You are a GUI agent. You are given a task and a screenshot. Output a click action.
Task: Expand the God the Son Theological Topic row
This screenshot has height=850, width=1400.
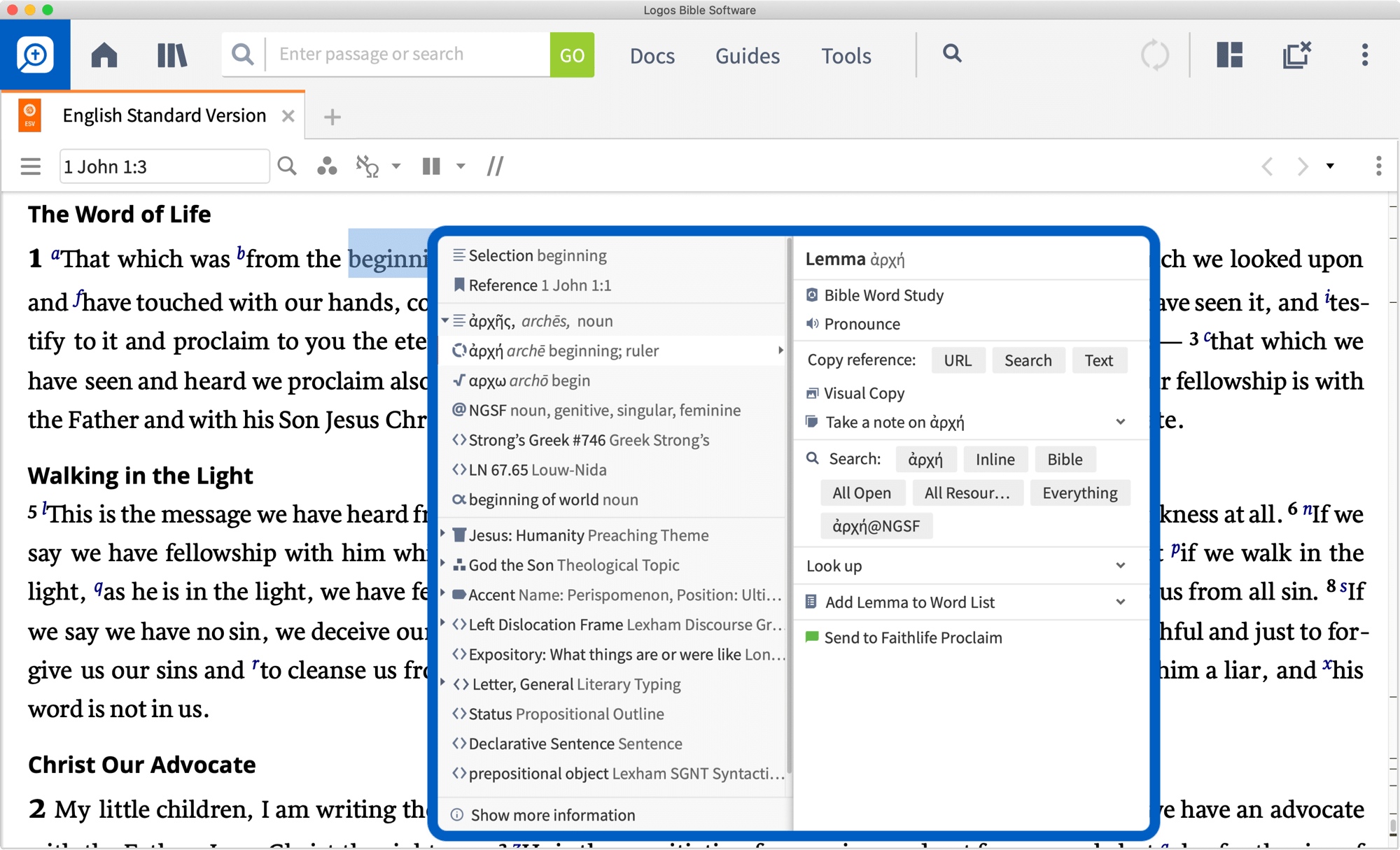pyautogui.click(x=443, y=563)
